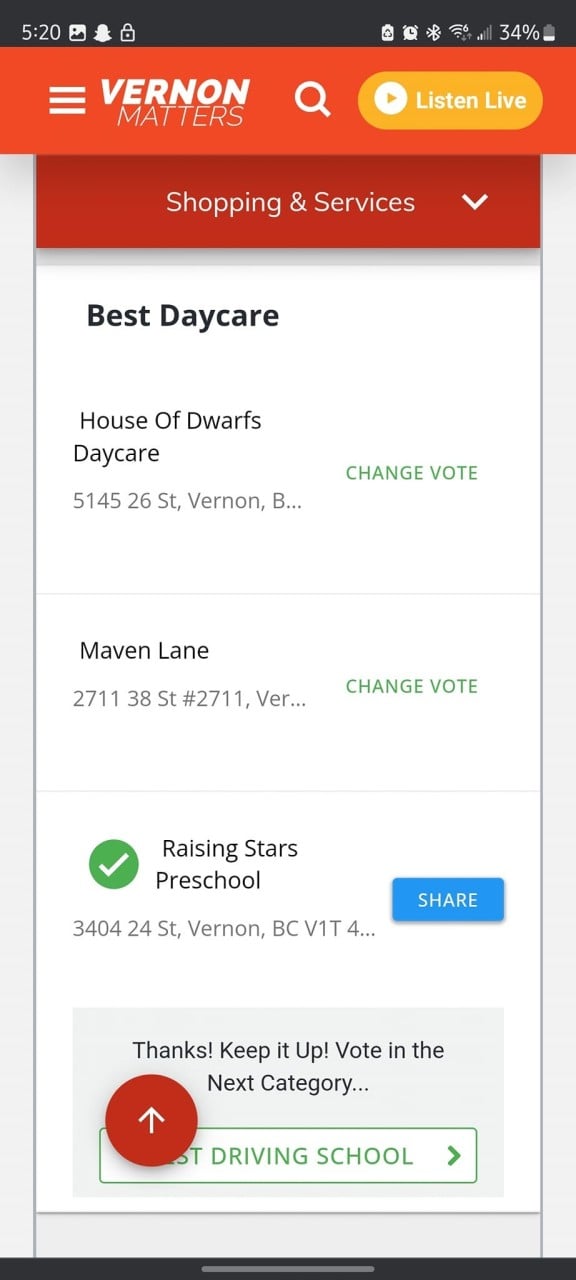Tap the alarm clock status icon
Image resolution: width=576 pixels, height=1280 pixels.
(x=410, y=33)
